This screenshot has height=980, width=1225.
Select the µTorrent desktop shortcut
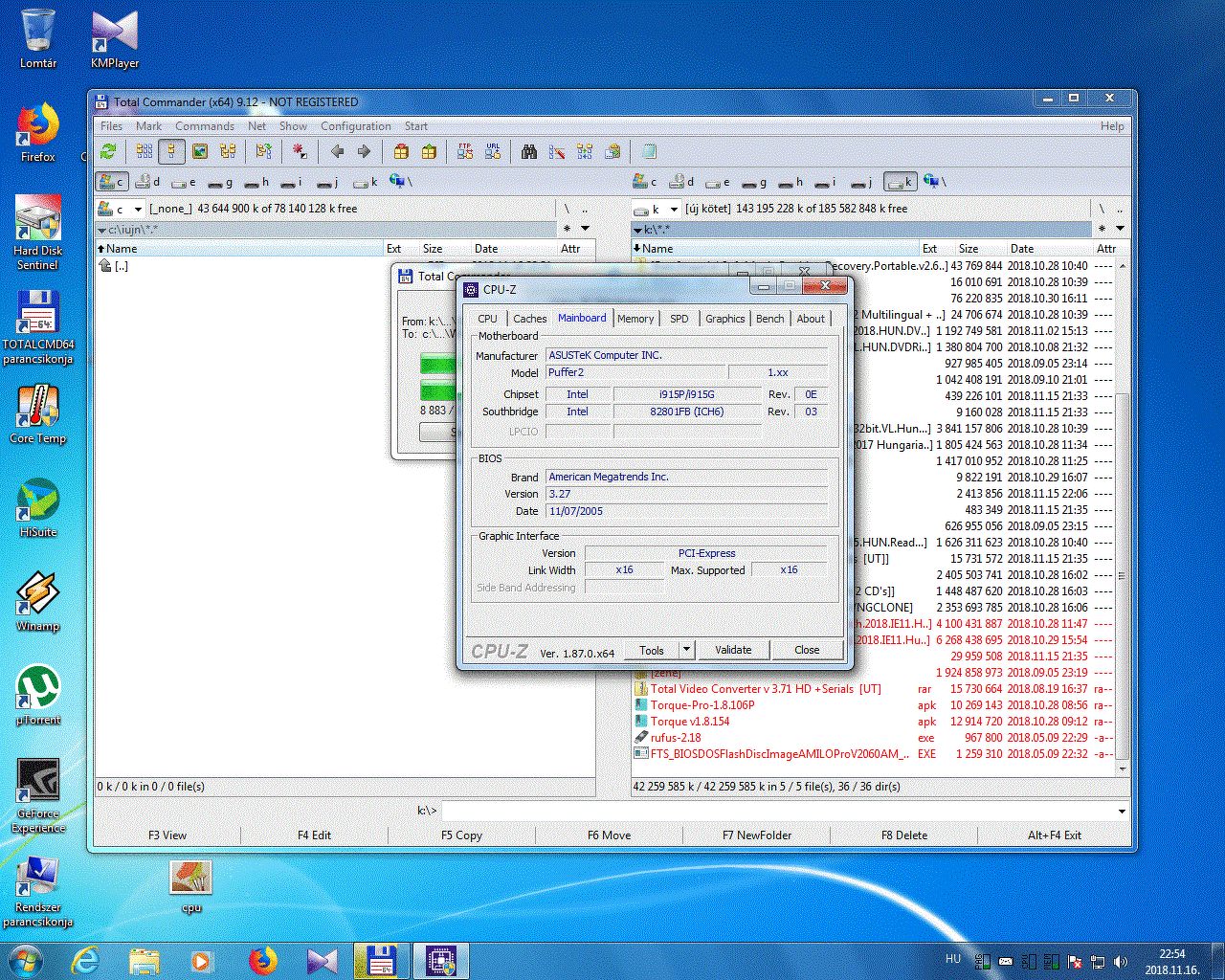tap(38, 696)
